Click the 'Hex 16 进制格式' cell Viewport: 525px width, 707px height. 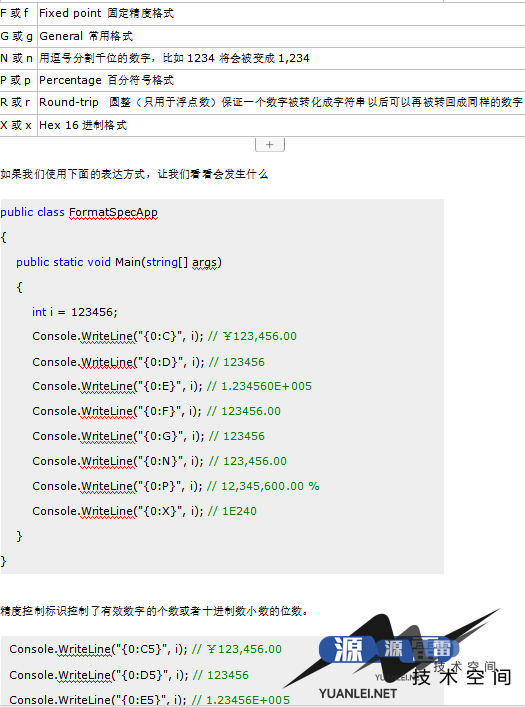click(x=281, y=125)
